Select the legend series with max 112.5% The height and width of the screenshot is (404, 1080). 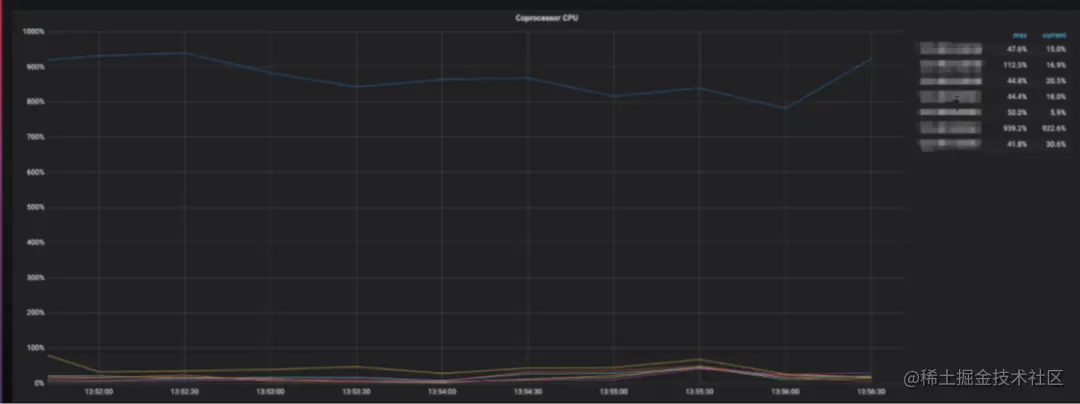point(951,65)
